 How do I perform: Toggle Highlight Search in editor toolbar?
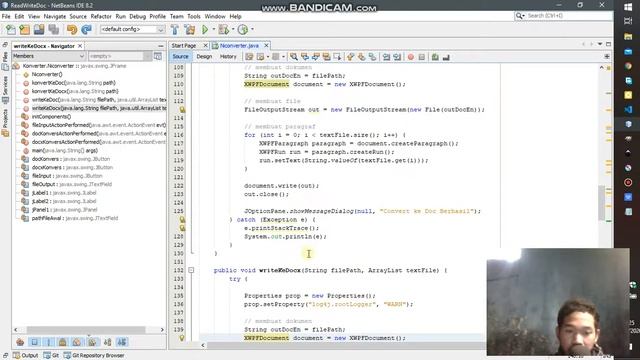coord(327,57)
